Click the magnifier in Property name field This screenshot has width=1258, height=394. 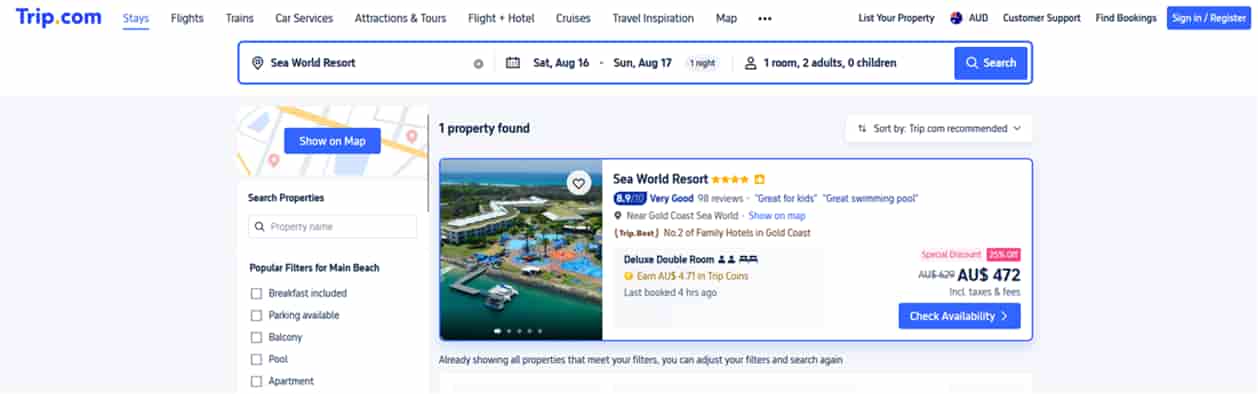260,227
